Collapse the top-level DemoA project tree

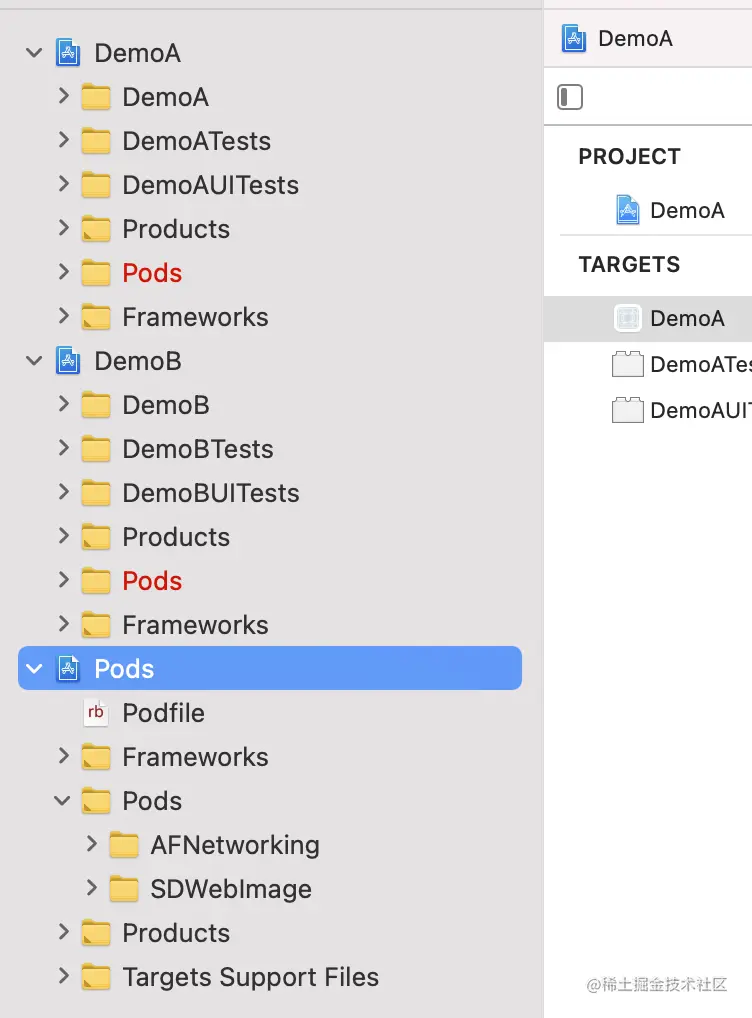(35, 53)
